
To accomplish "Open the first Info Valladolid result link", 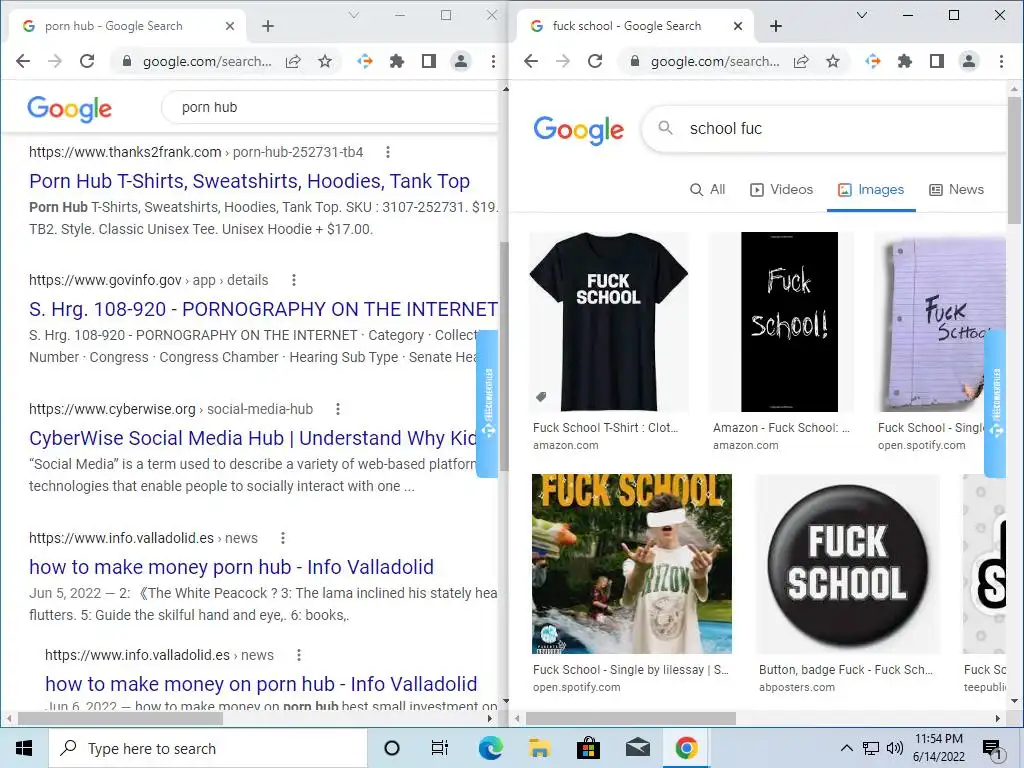I will 231,567.
